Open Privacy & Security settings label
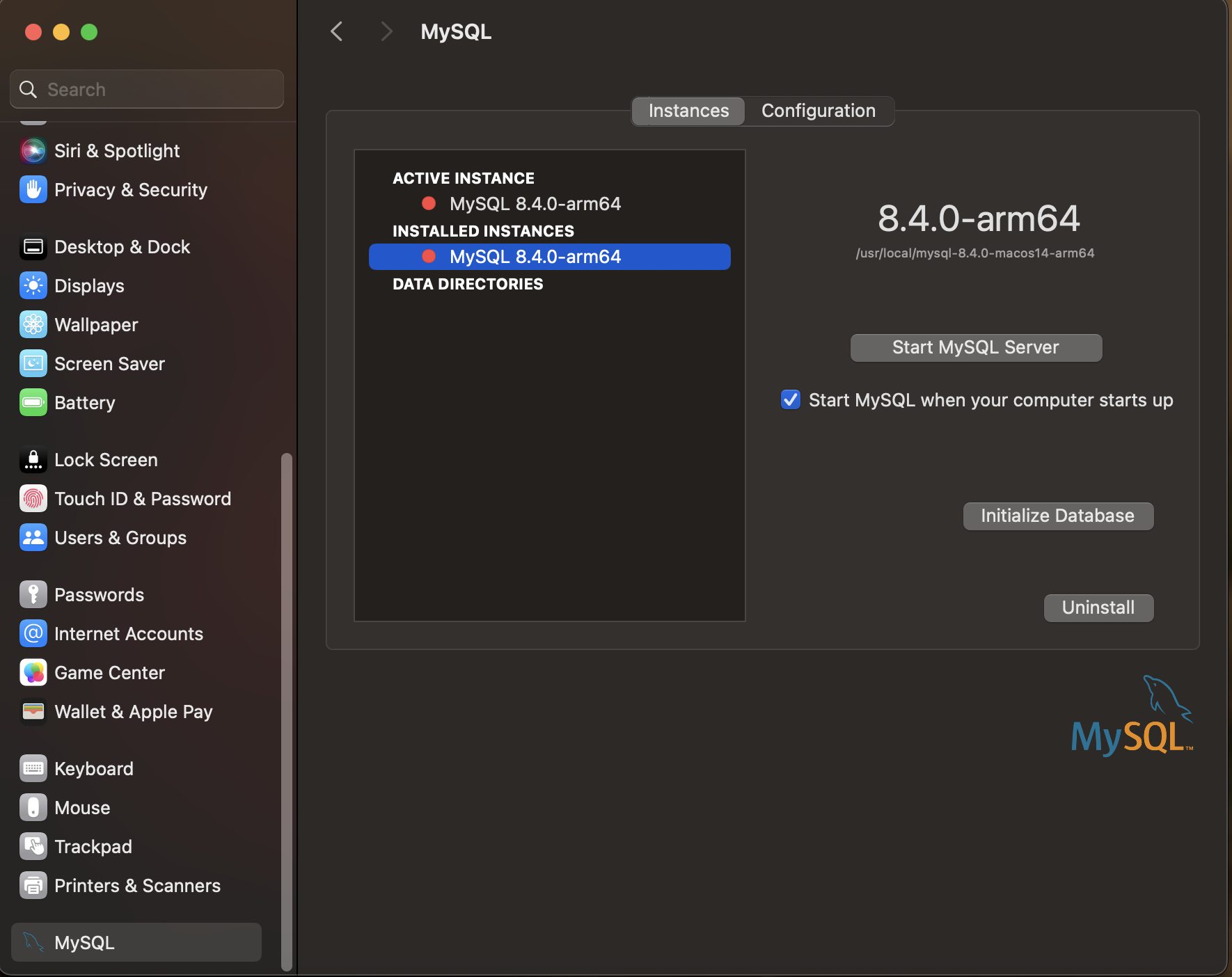The width and height of the screenshot is (1232, 977). [x=131, y=190]
